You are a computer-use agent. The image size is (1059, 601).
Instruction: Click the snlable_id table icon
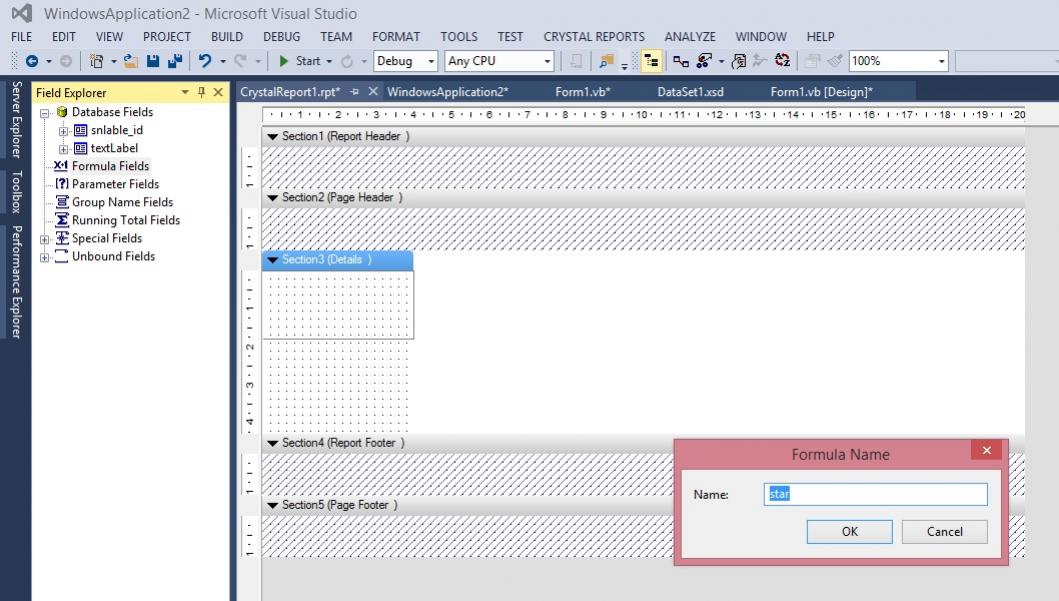click(x=80, y=130)
